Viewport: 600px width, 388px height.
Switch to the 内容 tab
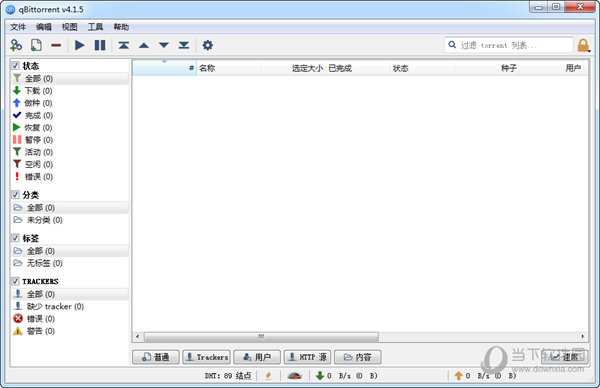pos(358,357)
